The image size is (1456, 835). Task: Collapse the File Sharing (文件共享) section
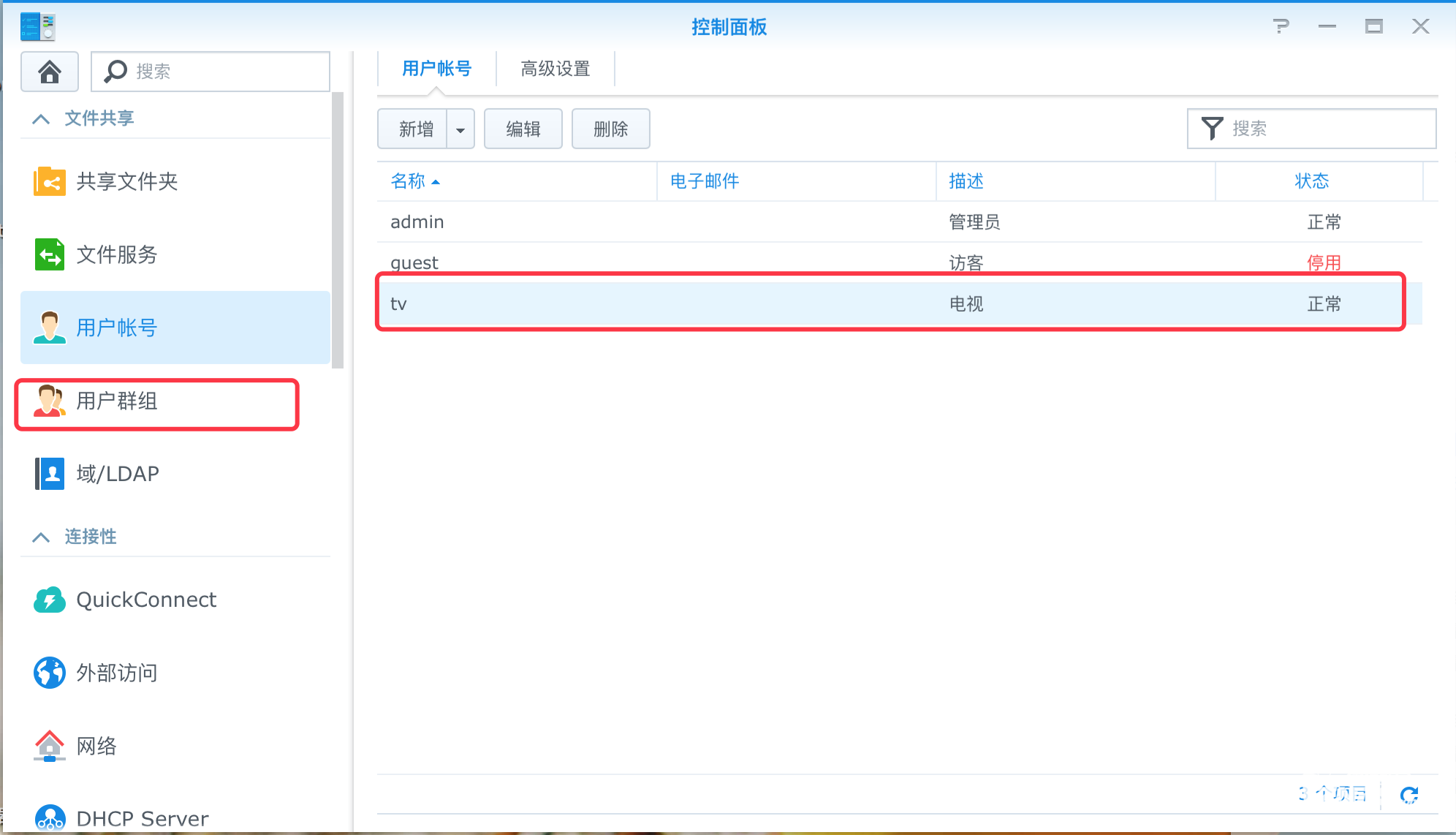point(41,118)
